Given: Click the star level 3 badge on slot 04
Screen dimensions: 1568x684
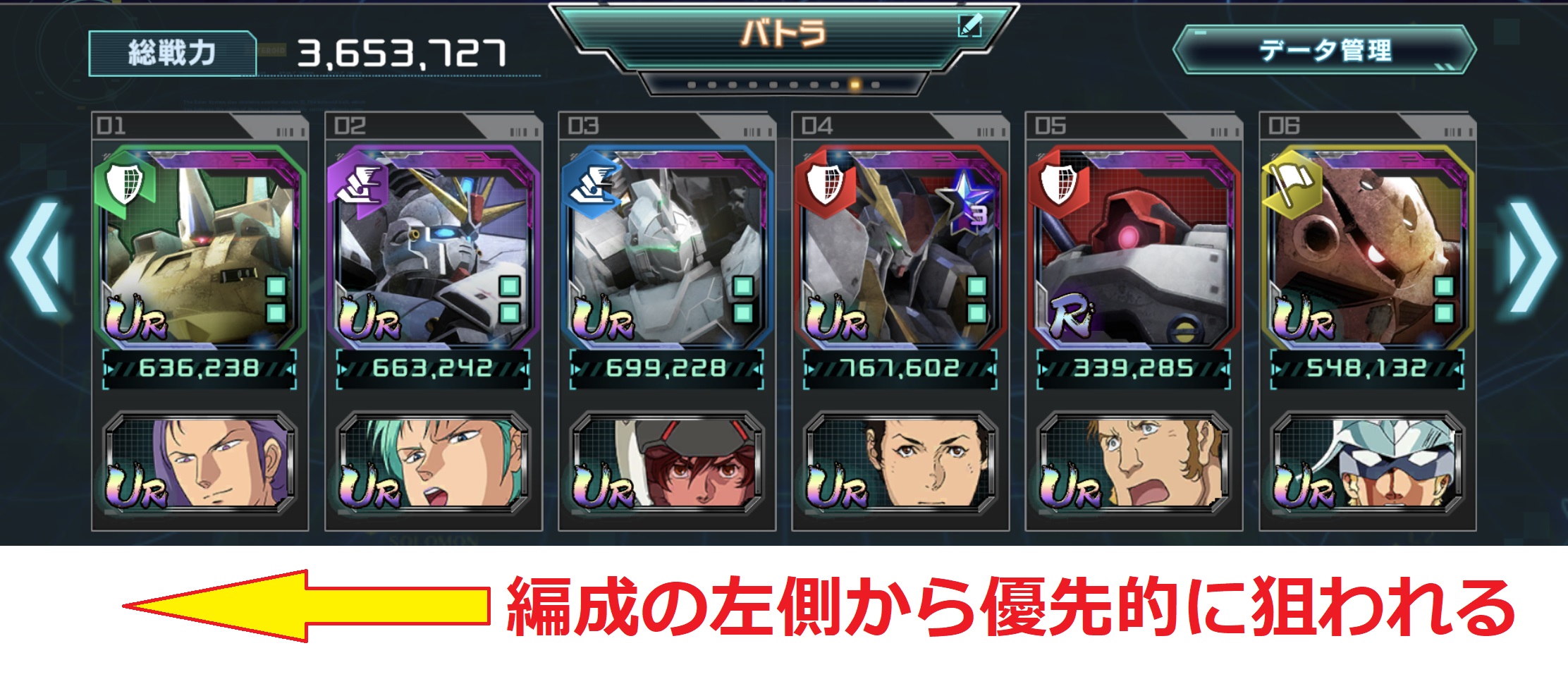Looking at the screenshot, I should point(970,203).
